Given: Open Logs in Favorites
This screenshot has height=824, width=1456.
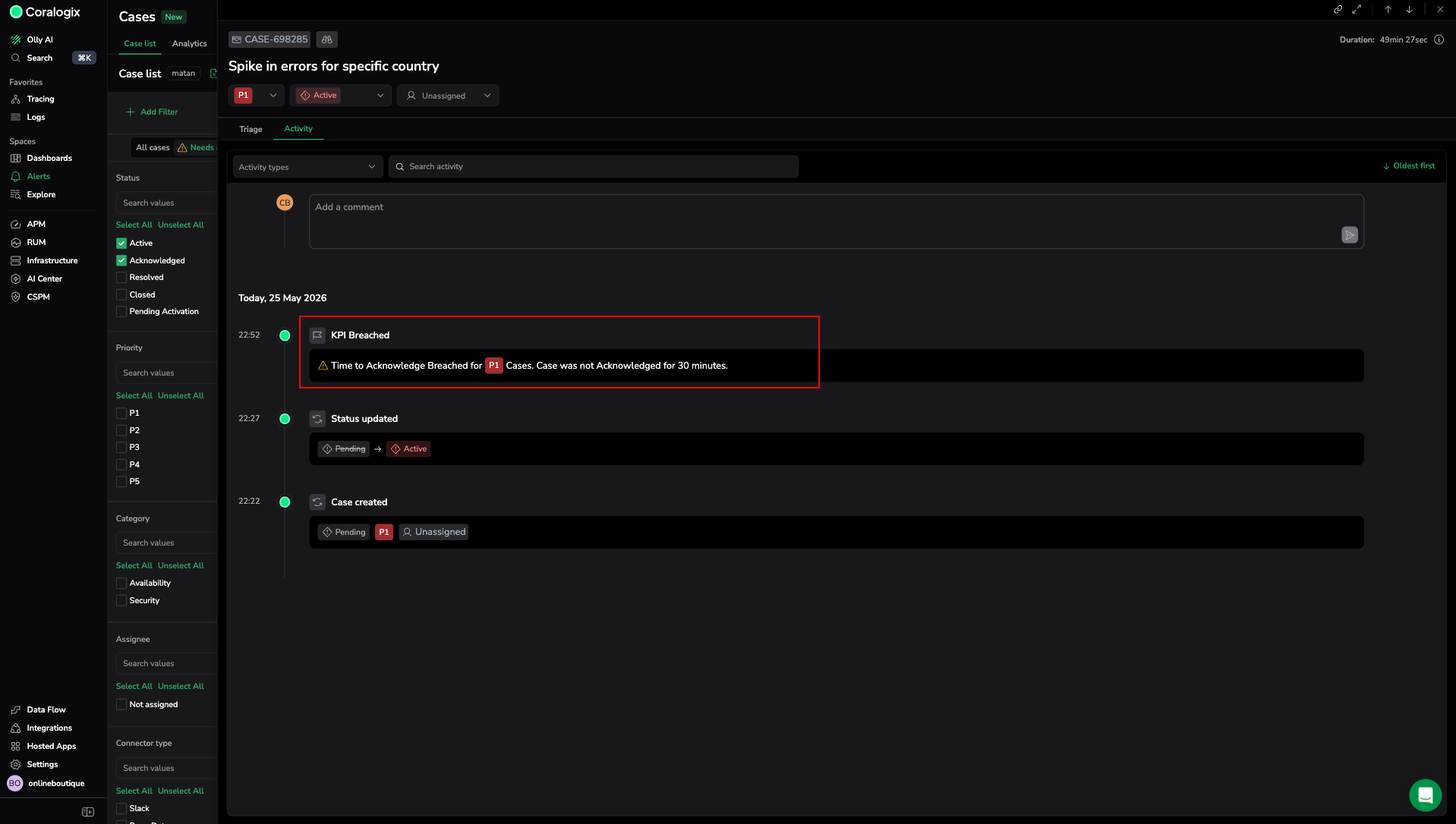Looking at the screenshot, I should (x=28, y=117).
